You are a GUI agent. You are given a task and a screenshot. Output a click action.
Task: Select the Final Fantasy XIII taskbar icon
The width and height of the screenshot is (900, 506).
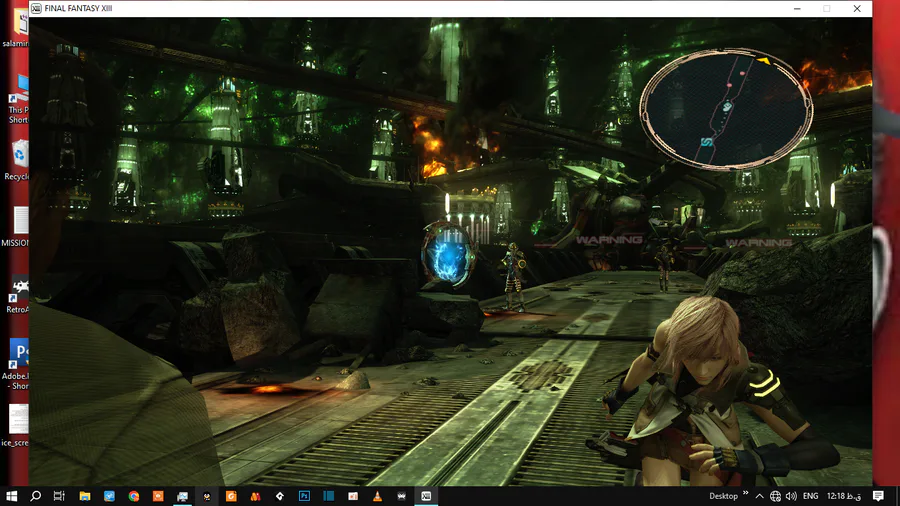[x=426, y=496]
